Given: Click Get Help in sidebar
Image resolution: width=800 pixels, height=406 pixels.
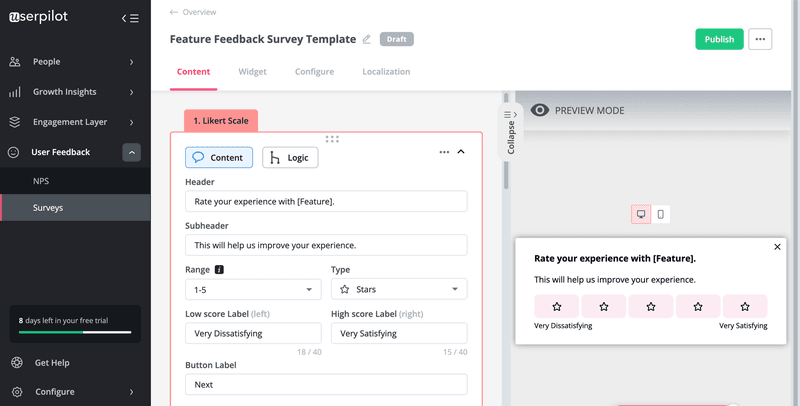Looking at the screenshot, I should (52, 363).
